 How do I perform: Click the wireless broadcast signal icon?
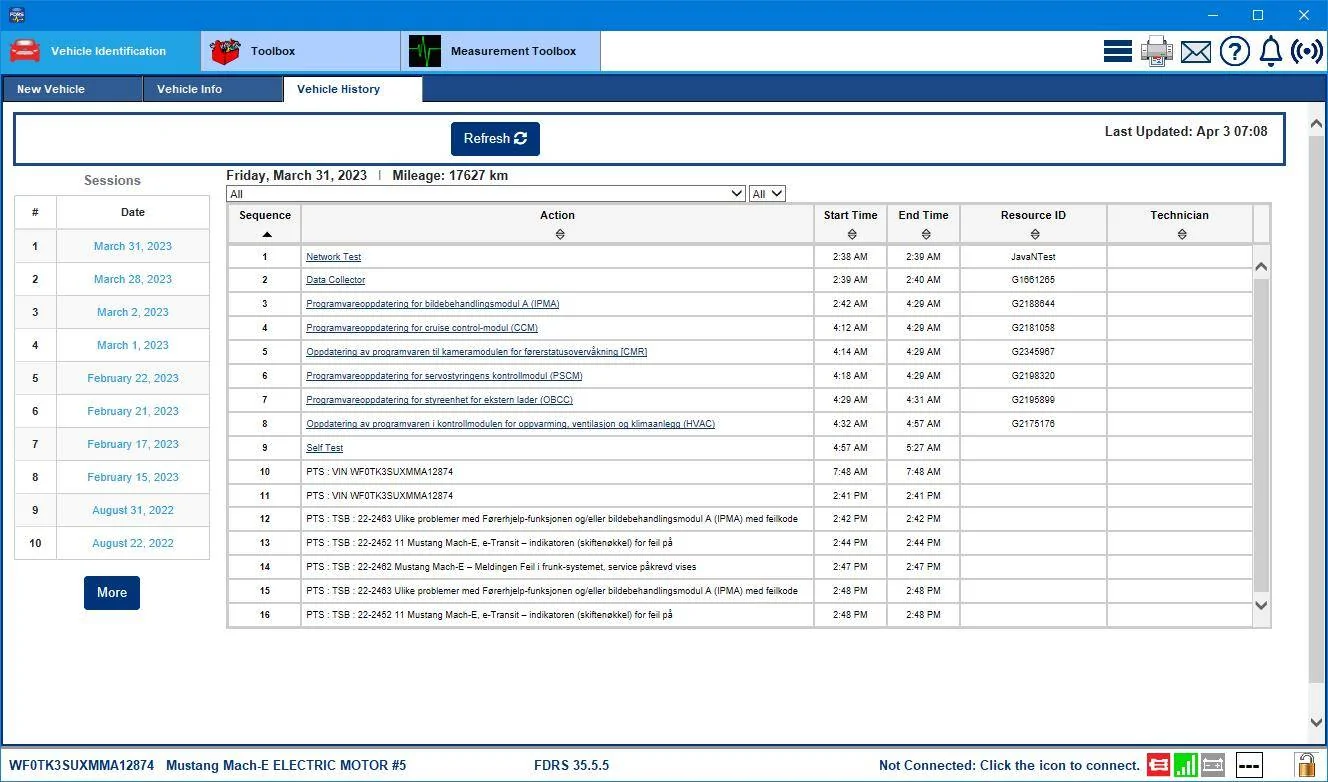tap(1307, 51)
